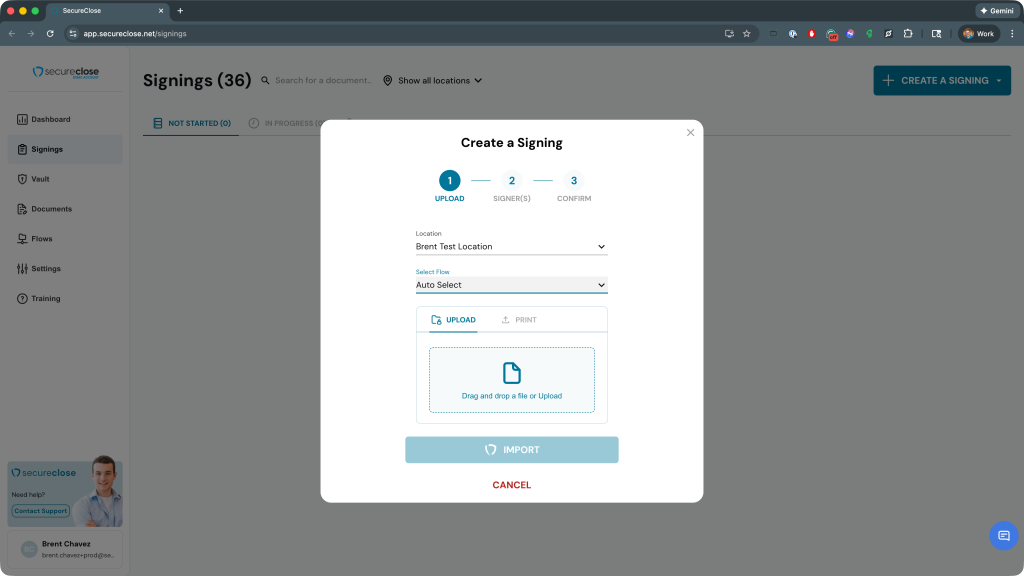Open the chat support bubble
Viewport: 1024px width, 576px height.
(x=1003, y=536)
